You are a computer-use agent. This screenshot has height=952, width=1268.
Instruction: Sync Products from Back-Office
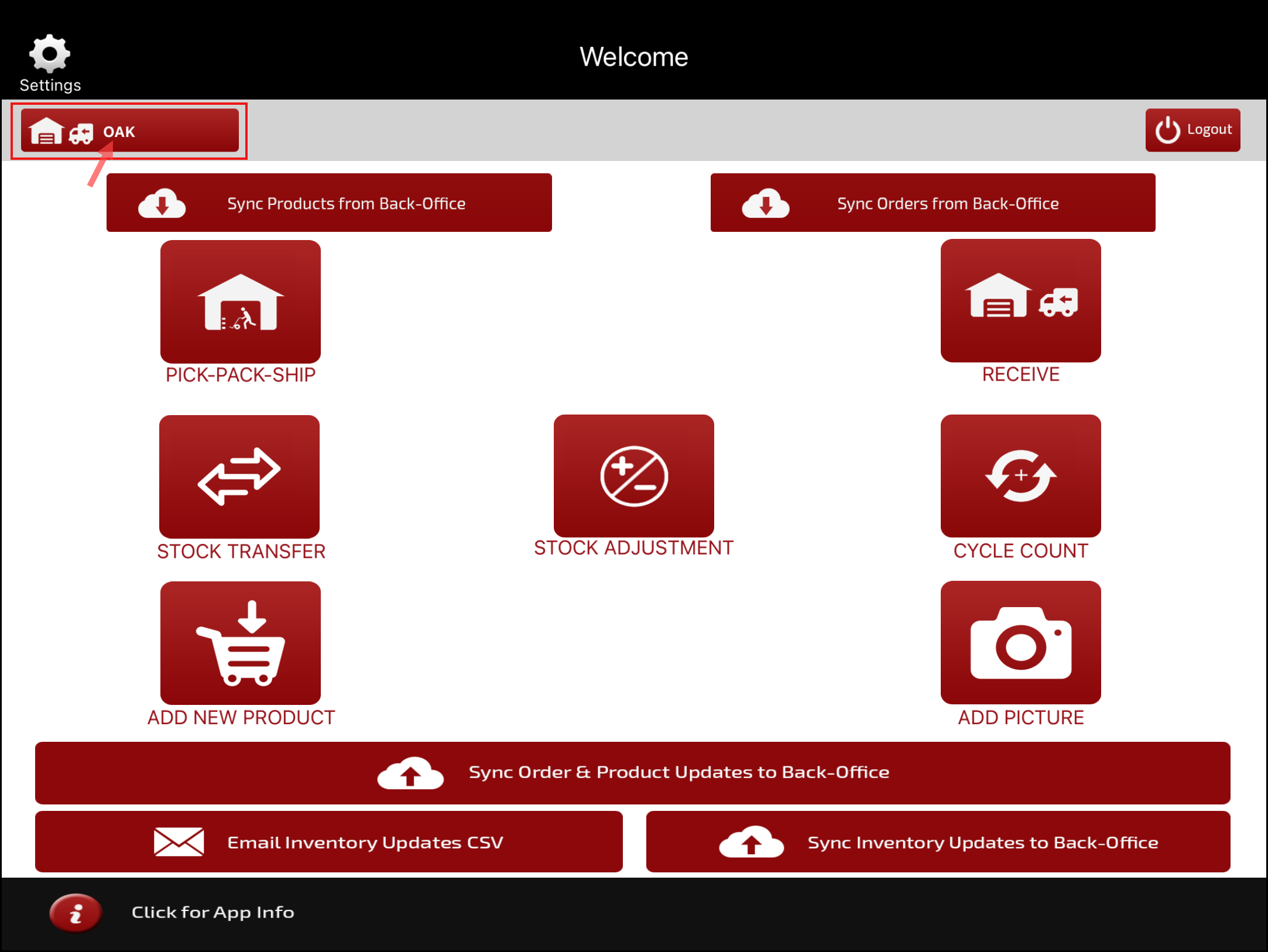coord(329,203)
